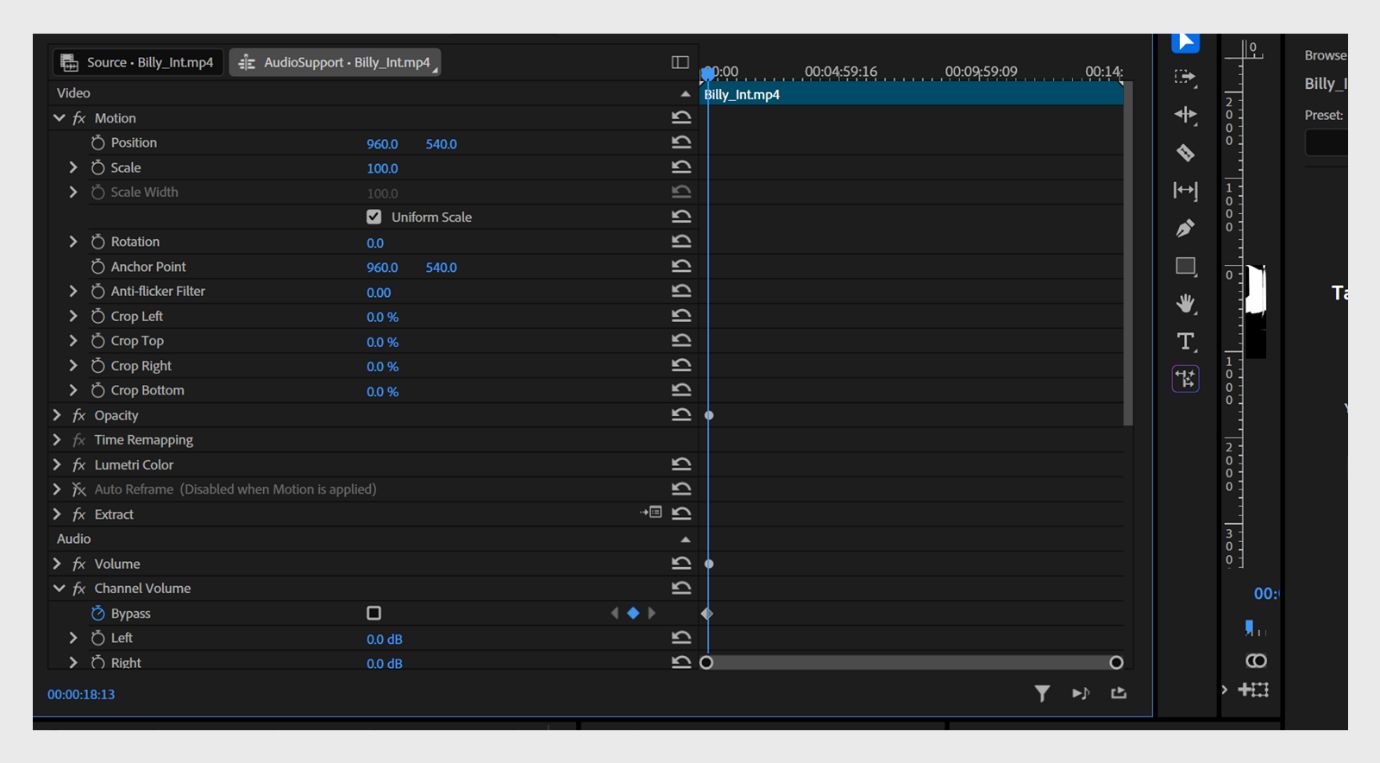This screenshot has height=763, width=1380.
Task: Open the effects filter options
Action: pos(1043,692)
